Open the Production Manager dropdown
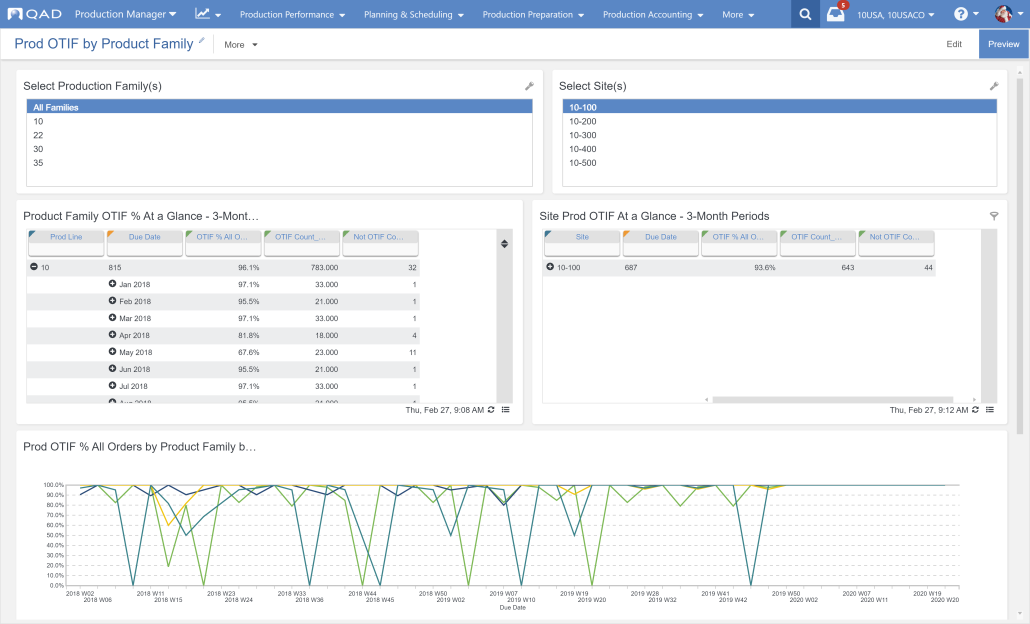1030x624 pixels. coord(125,14)
